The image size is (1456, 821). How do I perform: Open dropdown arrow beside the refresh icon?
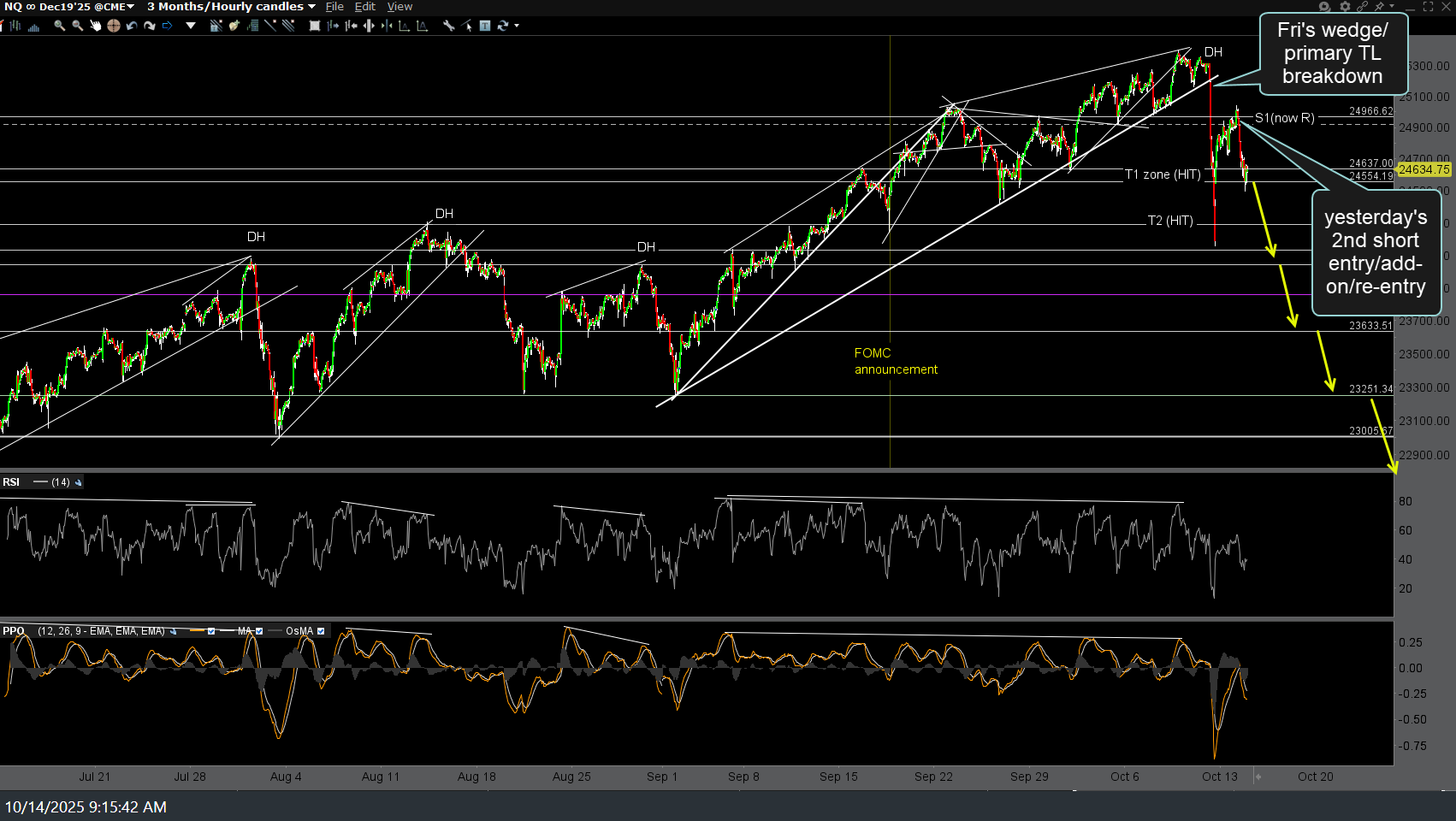click(x=516, y=26)
